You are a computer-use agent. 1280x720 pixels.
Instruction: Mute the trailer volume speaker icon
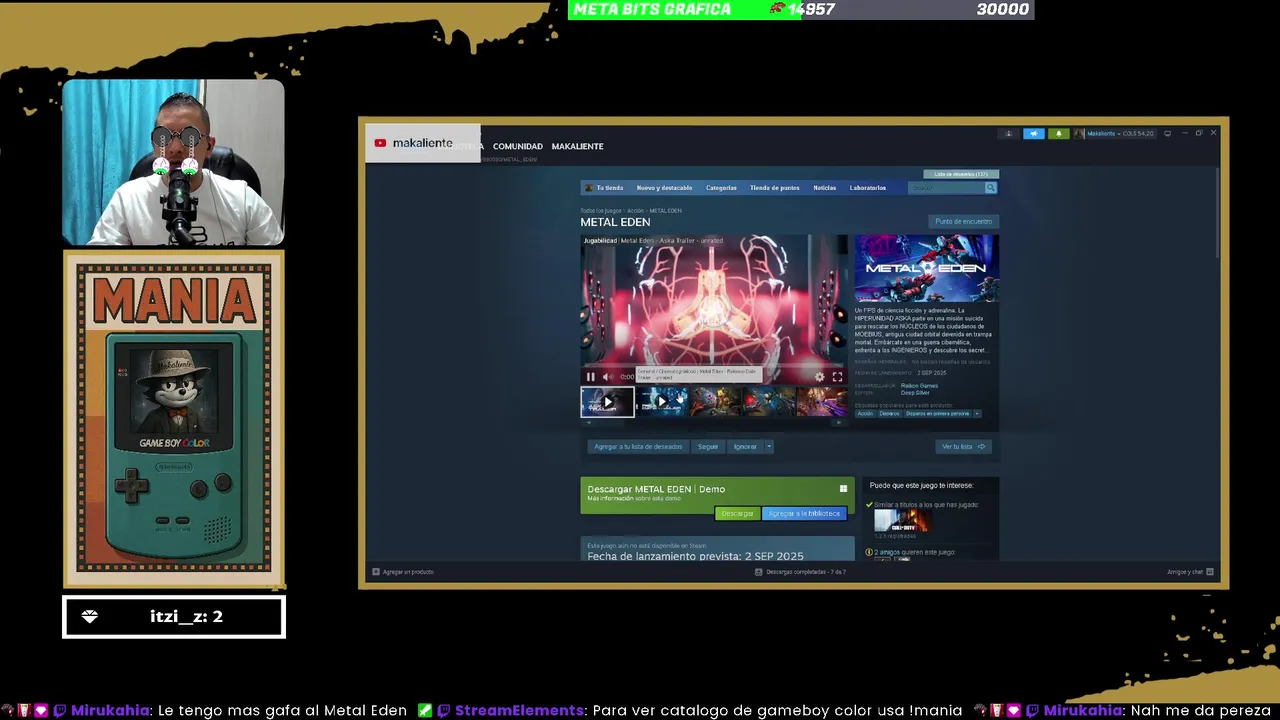[x=607, y=377]
